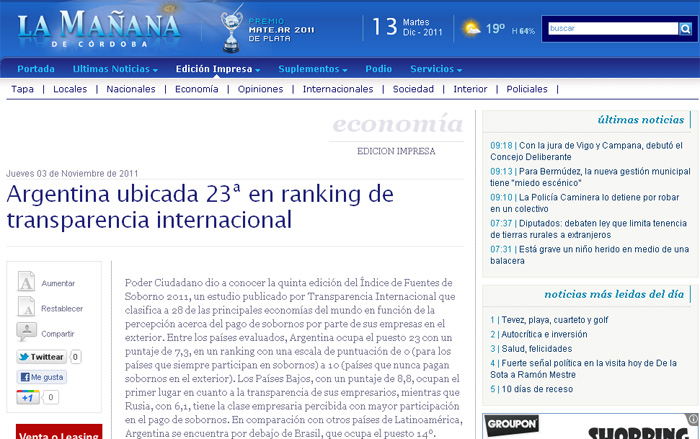Viewport: 700px width, 439px height.
Task: Expand the Ultimas Noticias dropdown menu
Action: (115, 69)
